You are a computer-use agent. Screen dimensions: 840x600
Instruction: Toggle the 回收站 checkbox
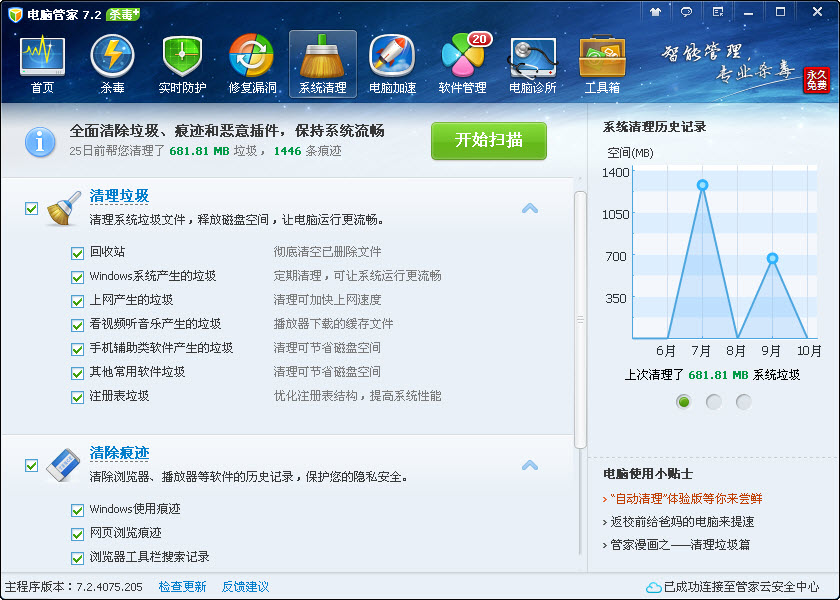(x=78, y=253)
